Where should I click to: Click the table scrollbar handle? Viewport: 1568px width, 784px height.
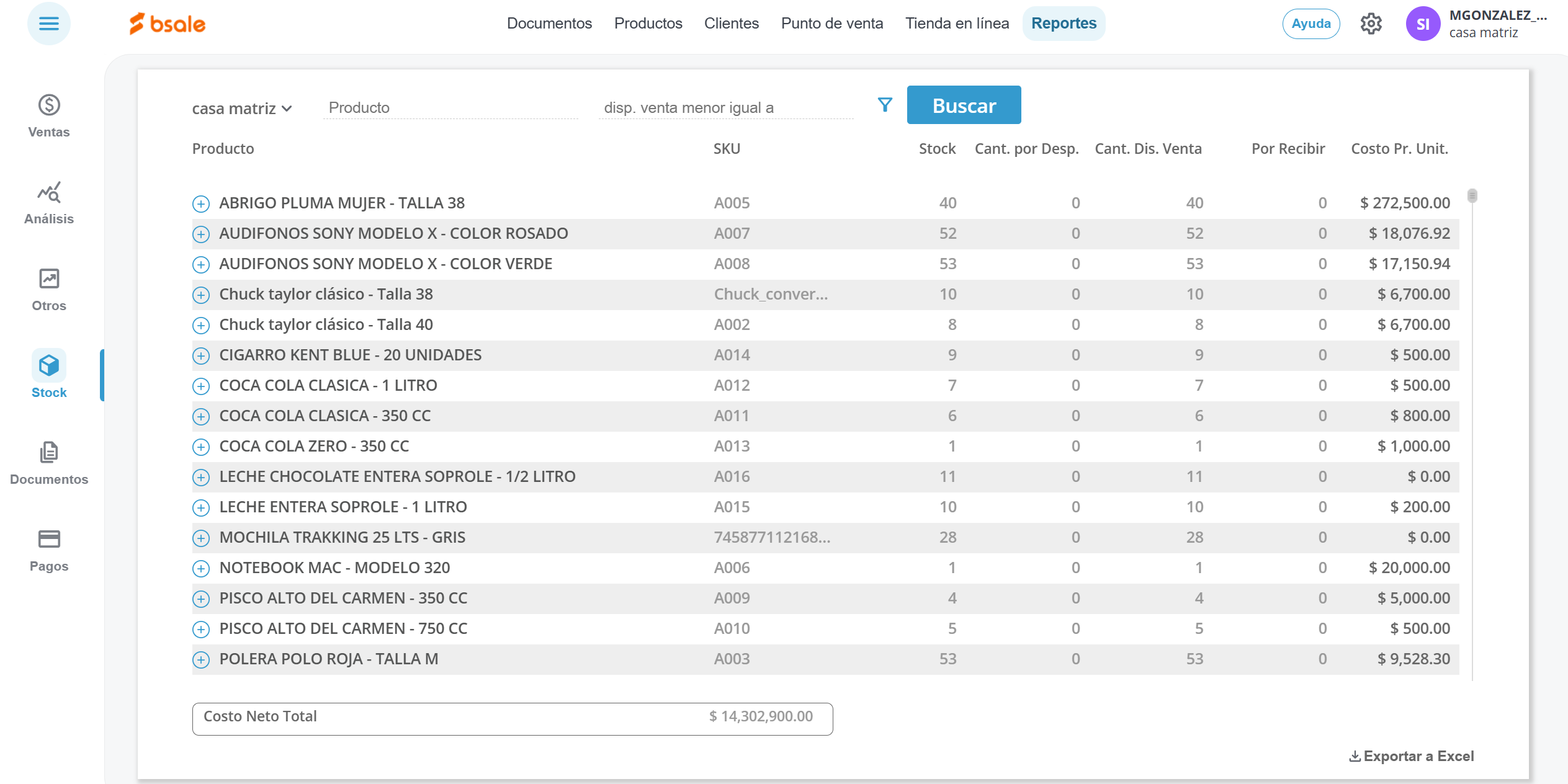1472,196
